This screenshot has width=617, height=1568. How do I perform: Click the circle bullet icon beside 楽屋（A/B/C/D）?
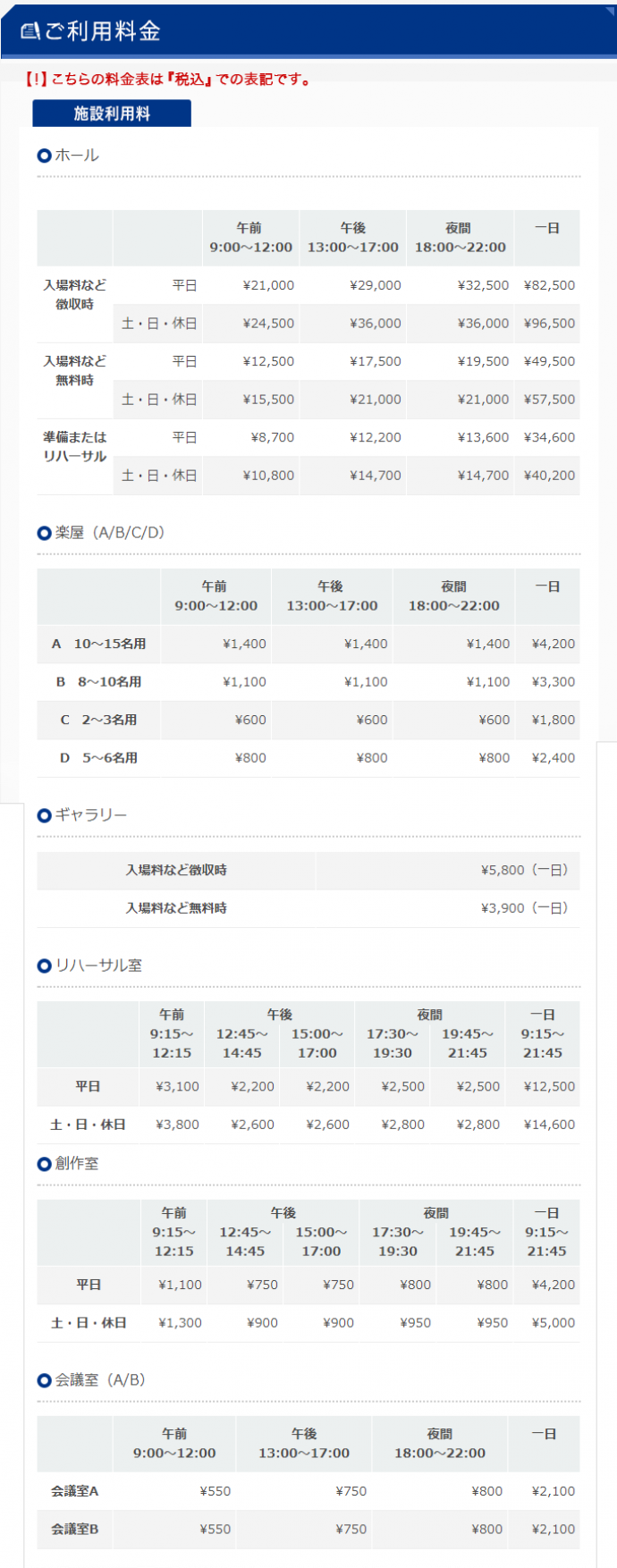point(44,533)
